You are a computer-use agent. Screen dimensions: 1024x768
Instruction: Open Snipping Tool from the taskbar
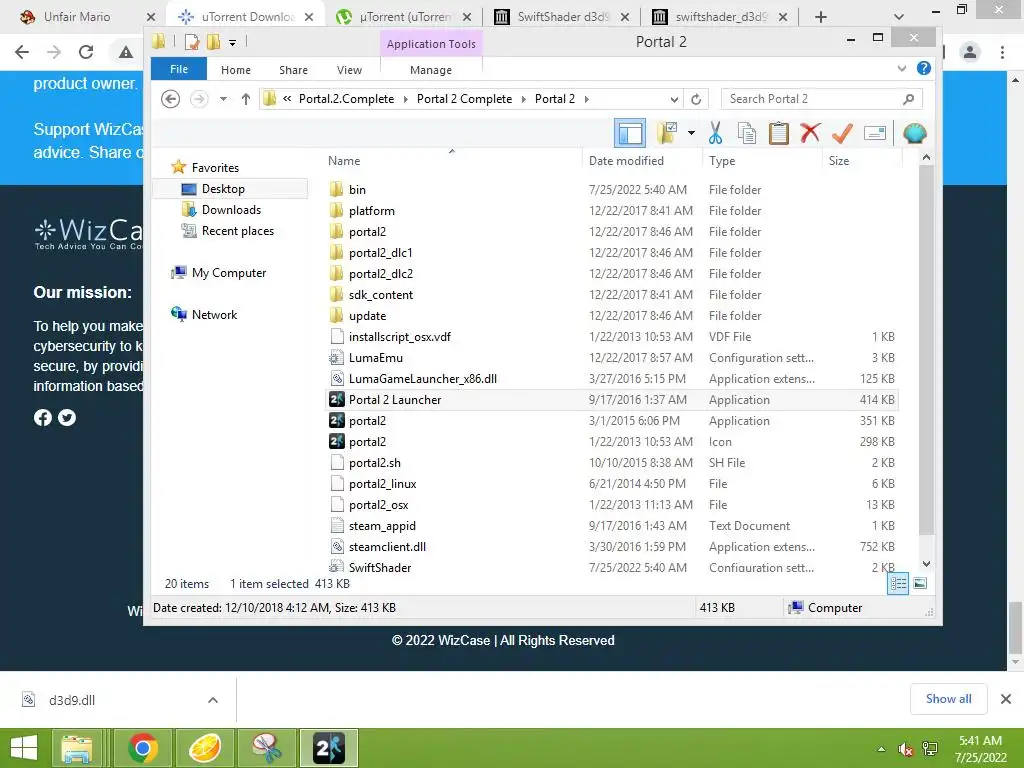tap(267, 748)
